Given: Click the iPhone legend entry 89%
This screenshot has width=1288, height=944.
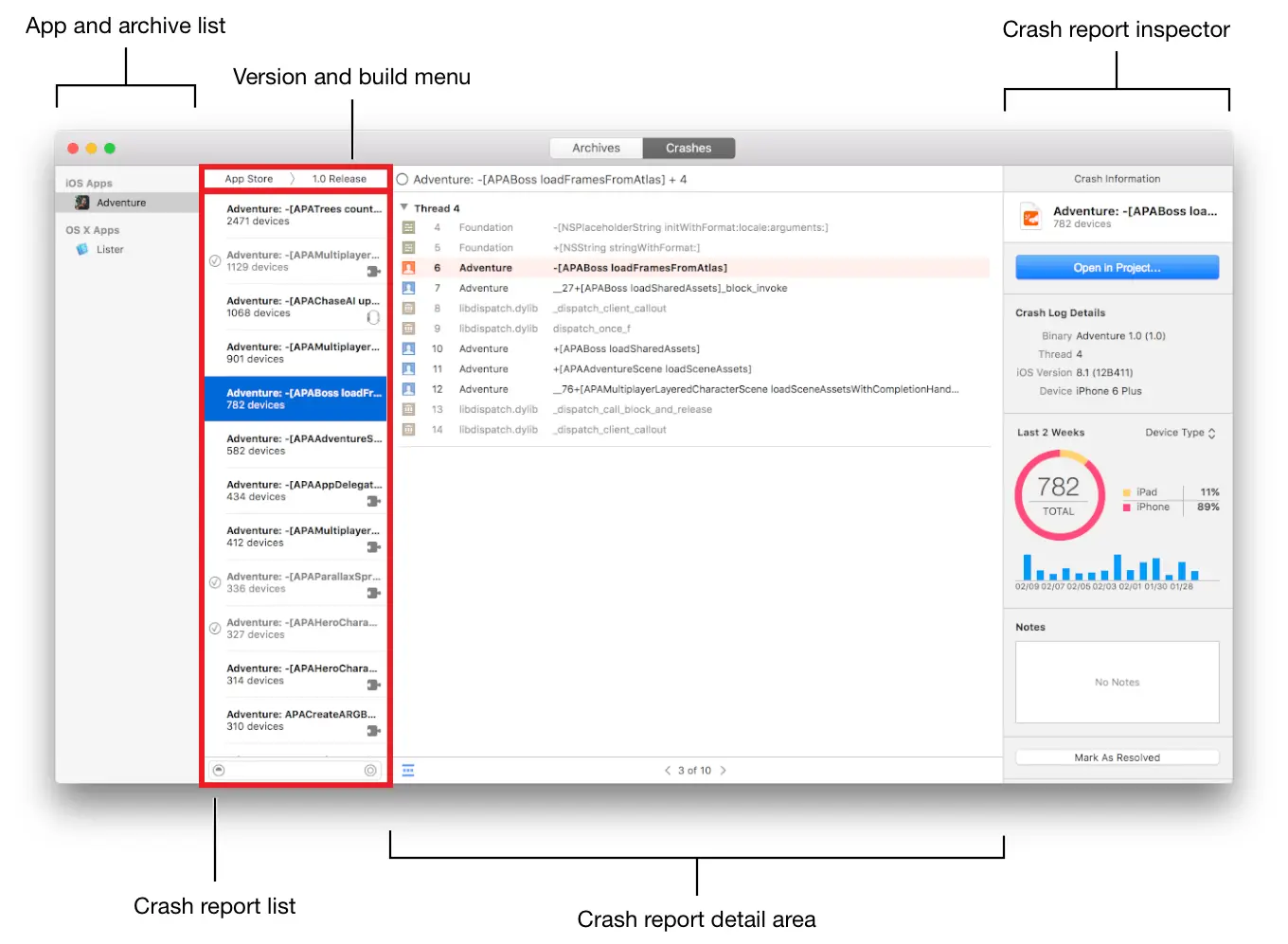Looking at the screenshot, I should (1171, 508).
